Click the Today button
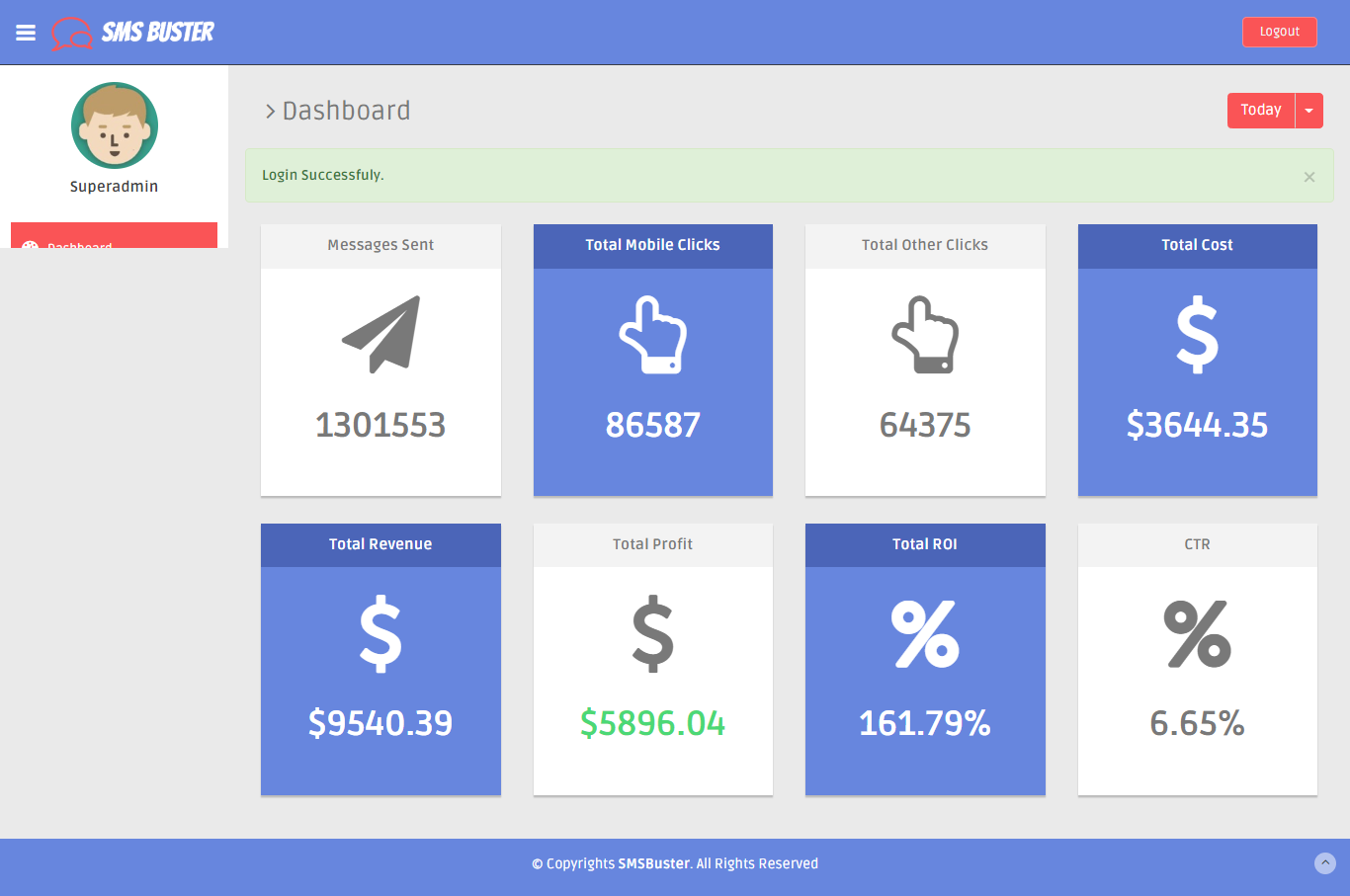 point(1260,111)
